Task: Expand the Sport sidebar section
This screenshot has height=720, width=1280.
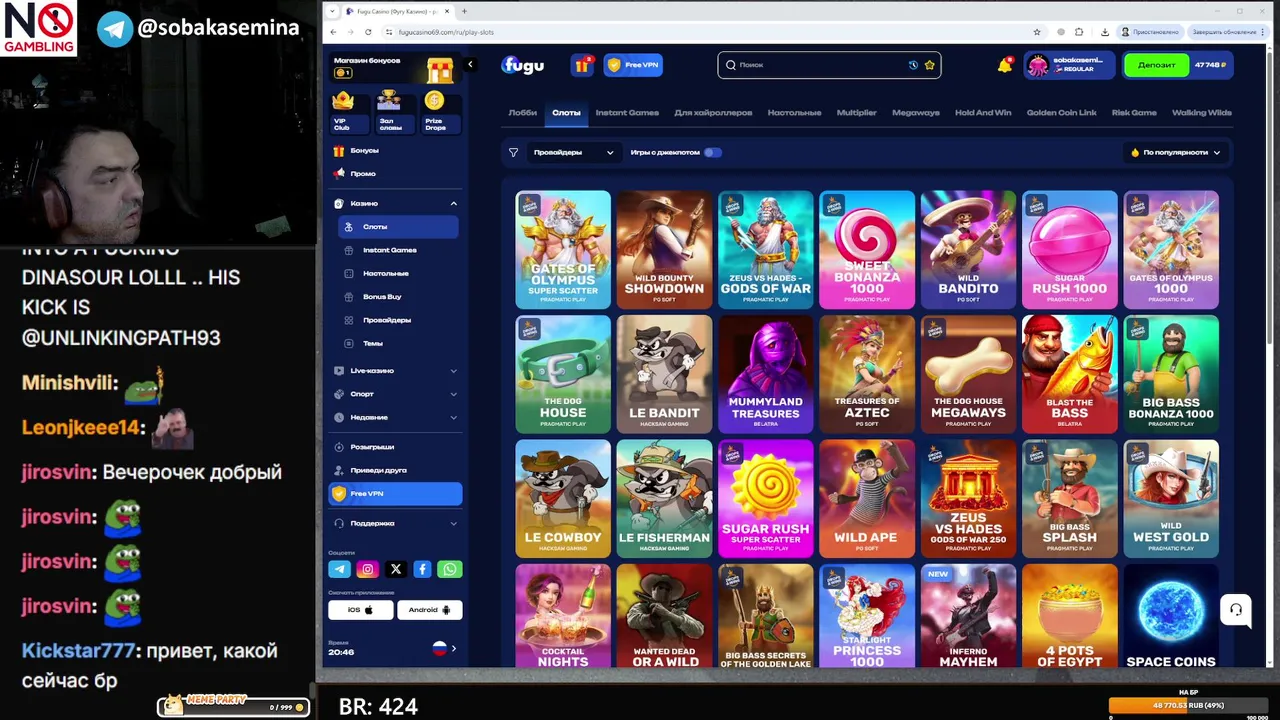Action: click(x=396, y=394)
